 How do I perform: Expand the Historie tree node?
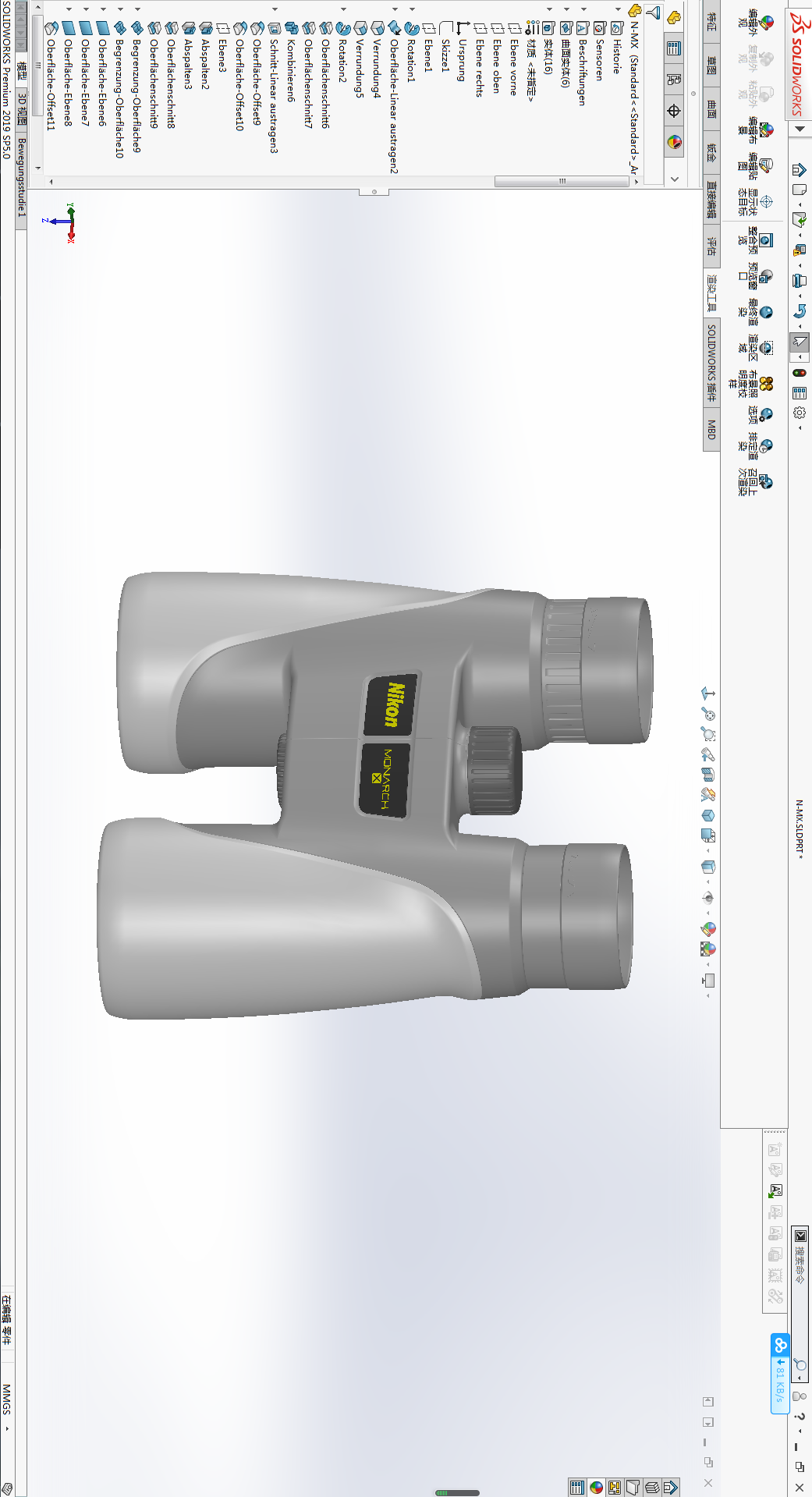tap(618, 9)
